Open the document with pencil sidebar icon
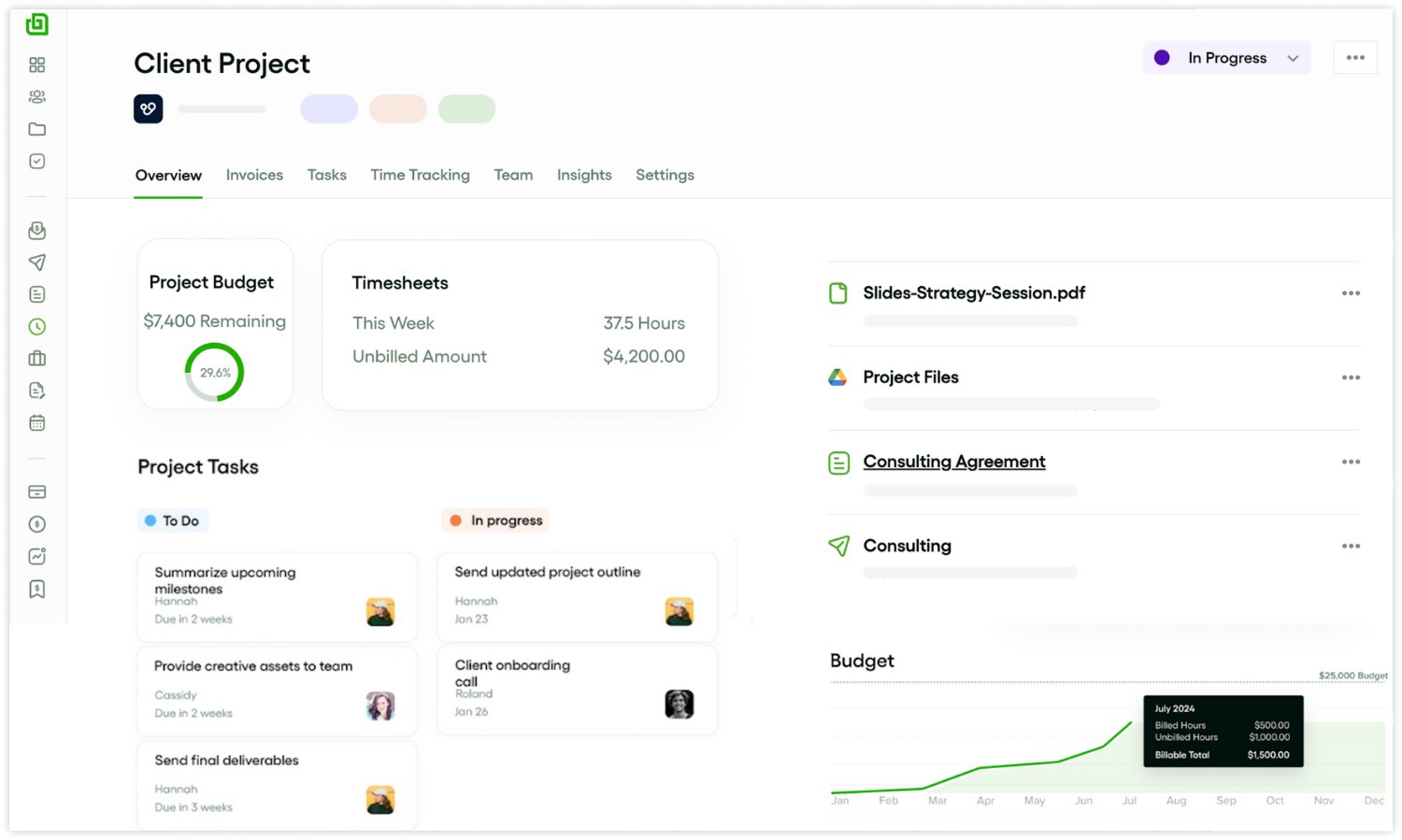The image size is (1402, 840). pos(37,391)
